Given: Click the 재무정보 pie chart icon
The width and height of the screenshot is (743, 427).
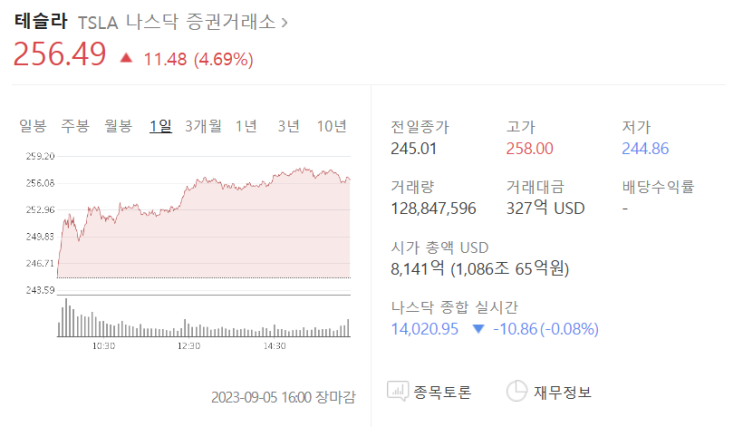Looking at the screenshot, I should tap(517, 391).
